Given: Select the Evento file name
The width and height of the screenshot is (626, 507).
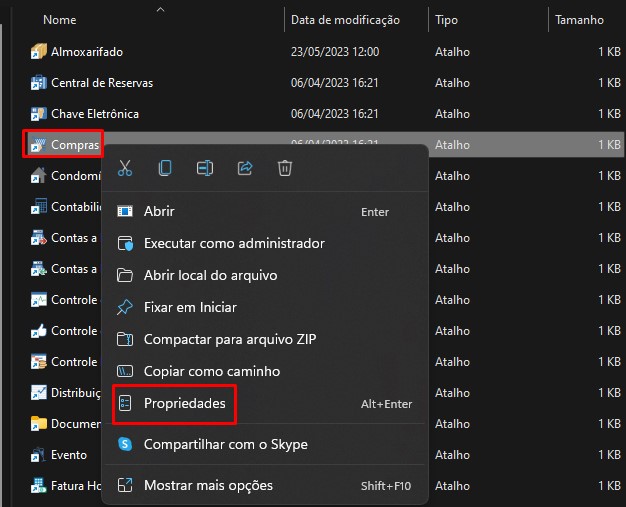Looking at the screenshot, I should coord(69,455).
